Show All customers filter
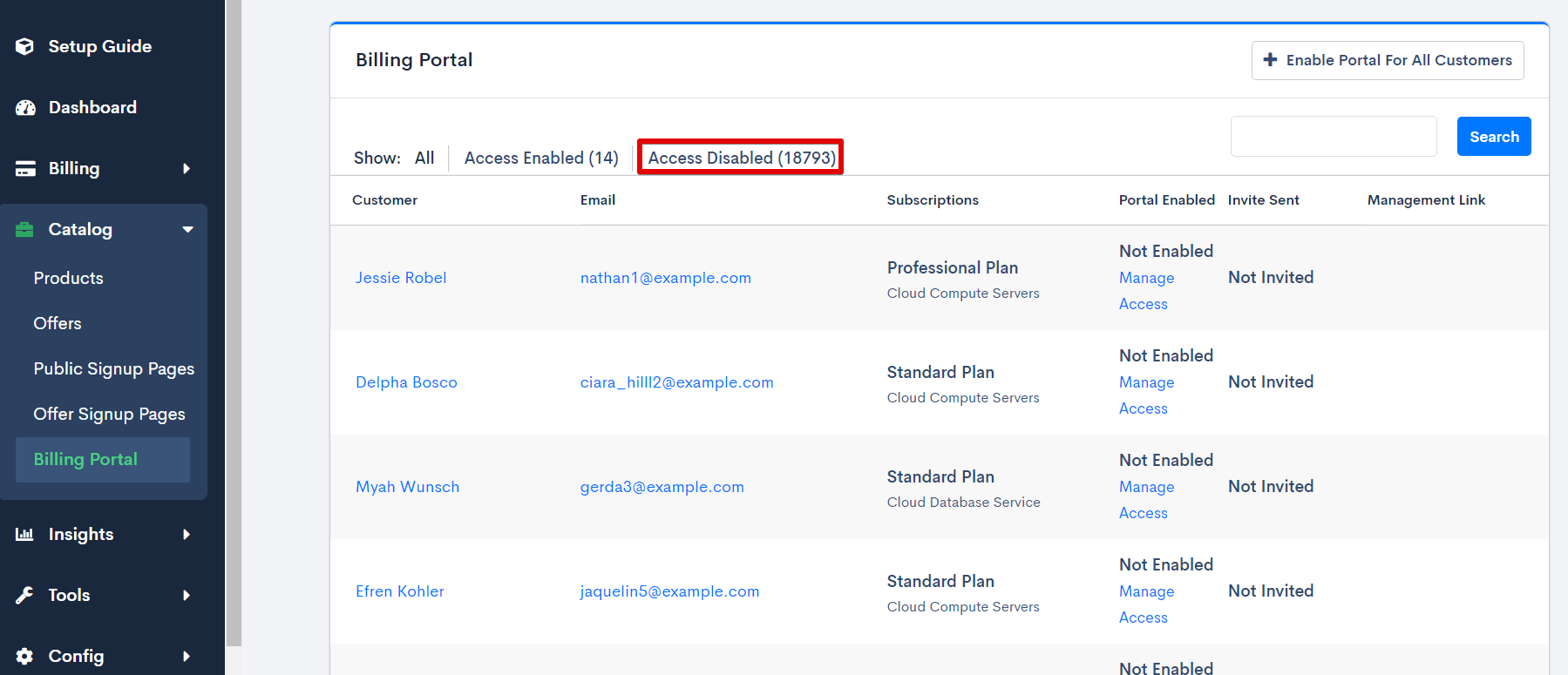The image size is (1568, 675). click(x=424, y=158)
